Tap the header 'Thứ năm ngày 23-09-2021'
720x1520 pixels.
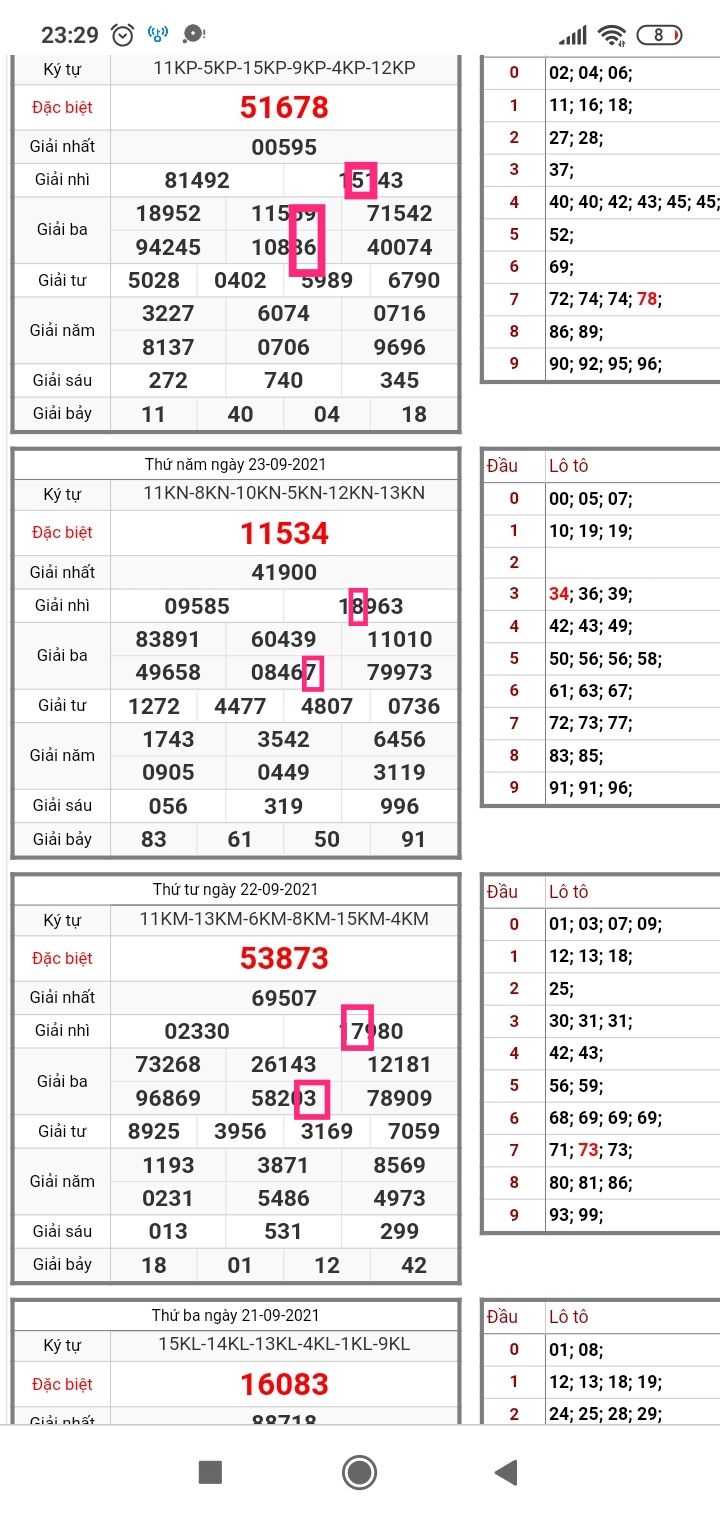[235, 465]
